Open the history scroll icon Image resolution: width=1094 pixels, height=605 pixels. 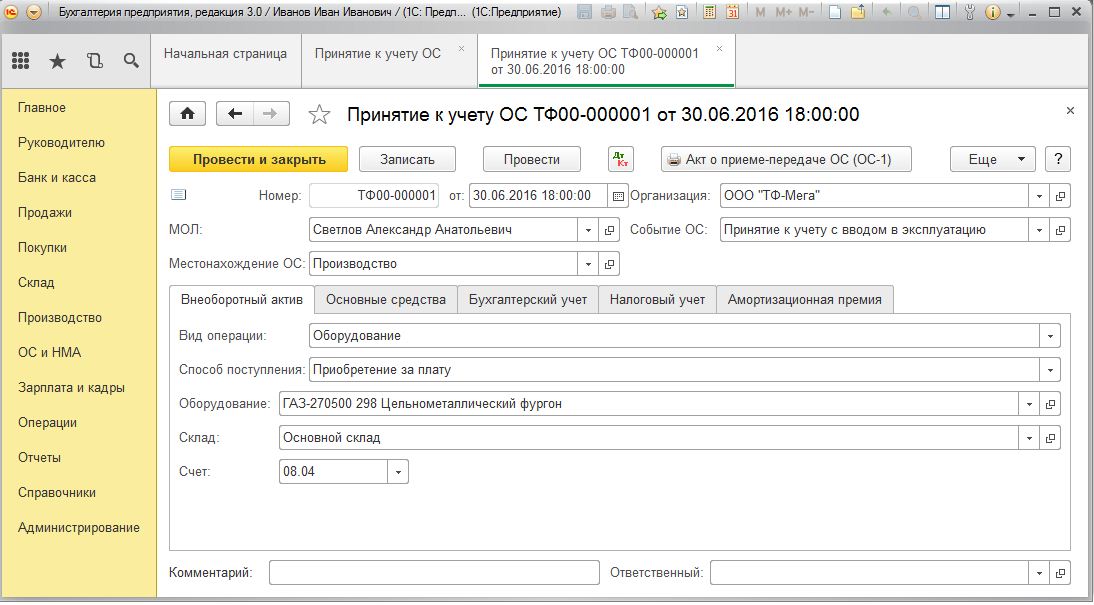pos(94,61)
